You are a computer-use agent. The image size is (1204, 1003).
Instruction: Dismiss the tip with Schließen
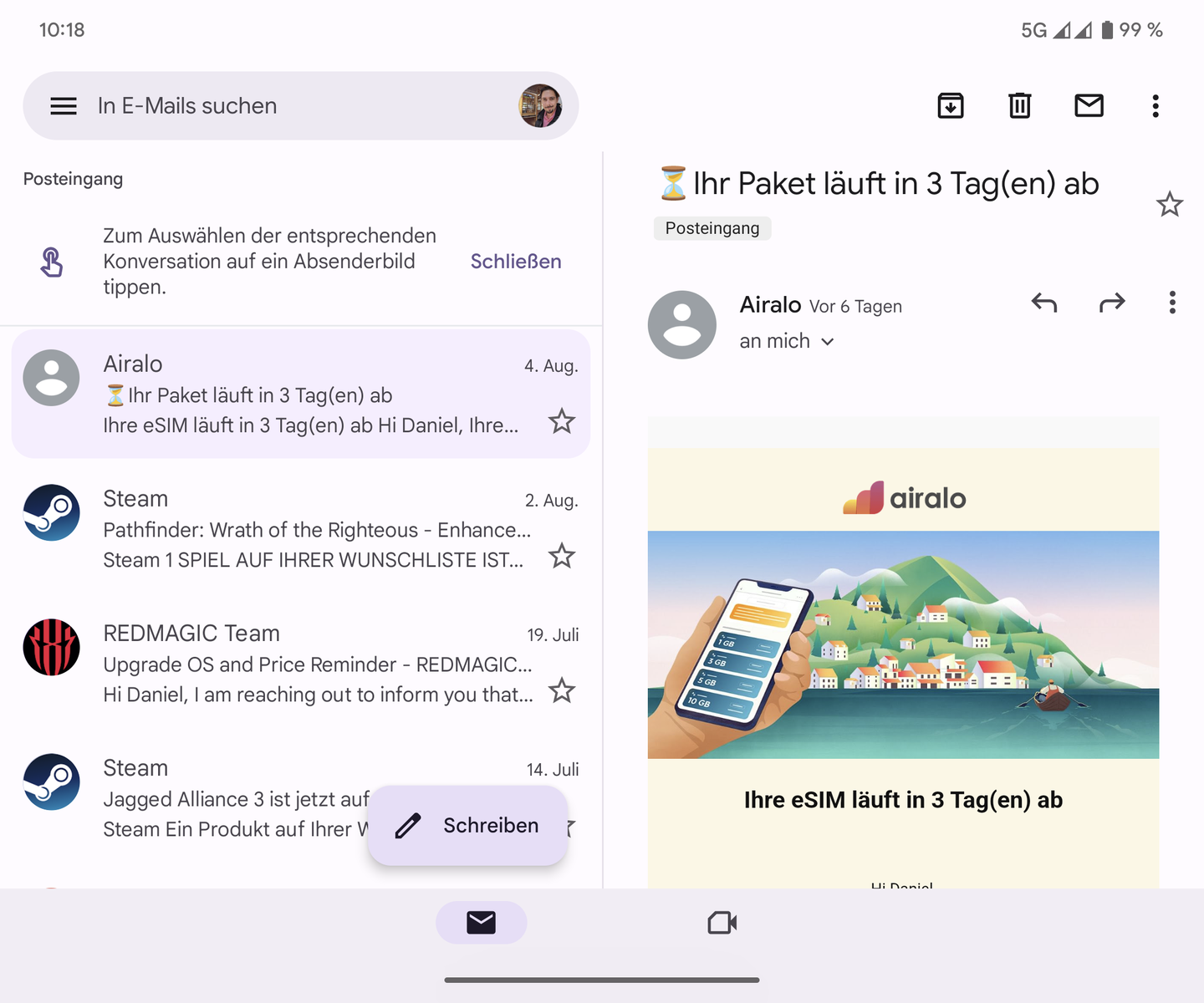click(x=516, y=262)
